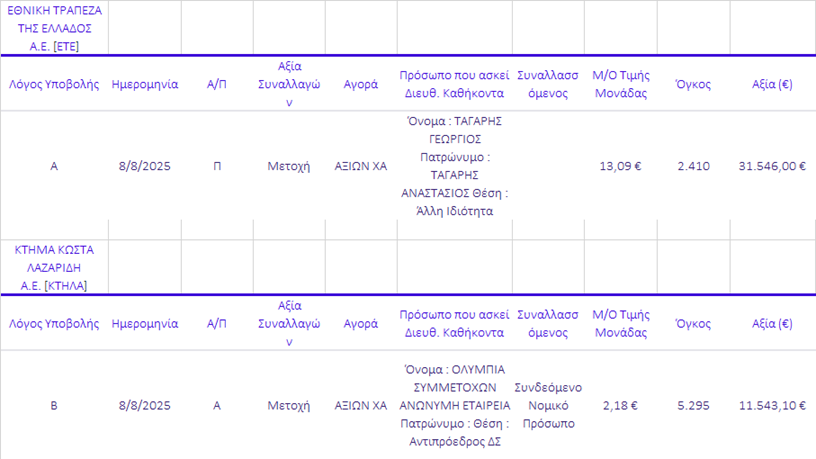This screenshot has width=816, height=459.
Task: Click Μετοχή in the ΤΑΓΑΡΗΣ row
Action: coord(289,166)
